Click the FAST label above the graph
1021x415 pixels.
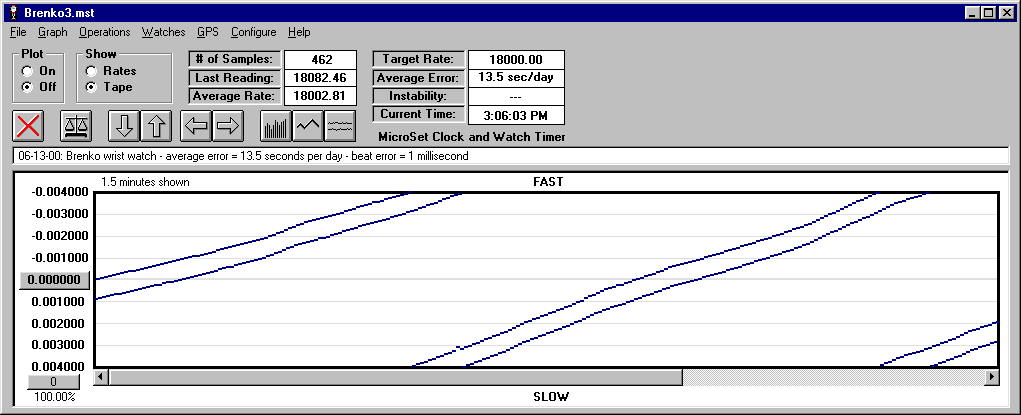click(x=548, y=182)
